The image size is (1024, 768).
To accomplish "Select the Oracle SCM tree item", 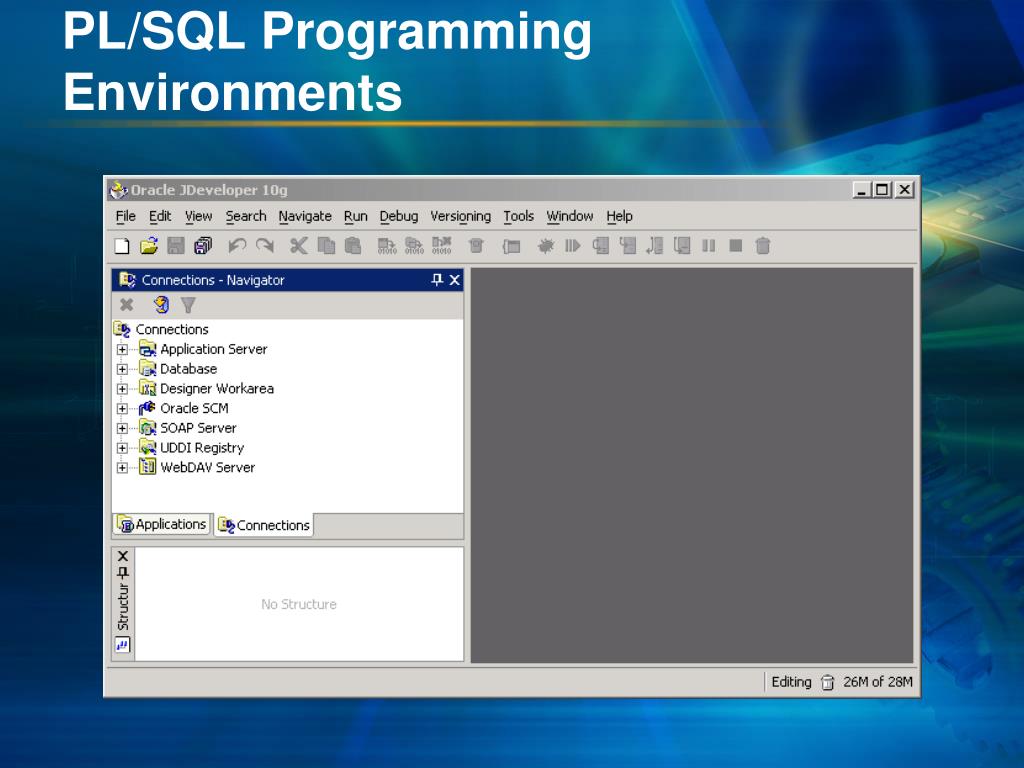I will pyautogui.click(x=194, y=408).
